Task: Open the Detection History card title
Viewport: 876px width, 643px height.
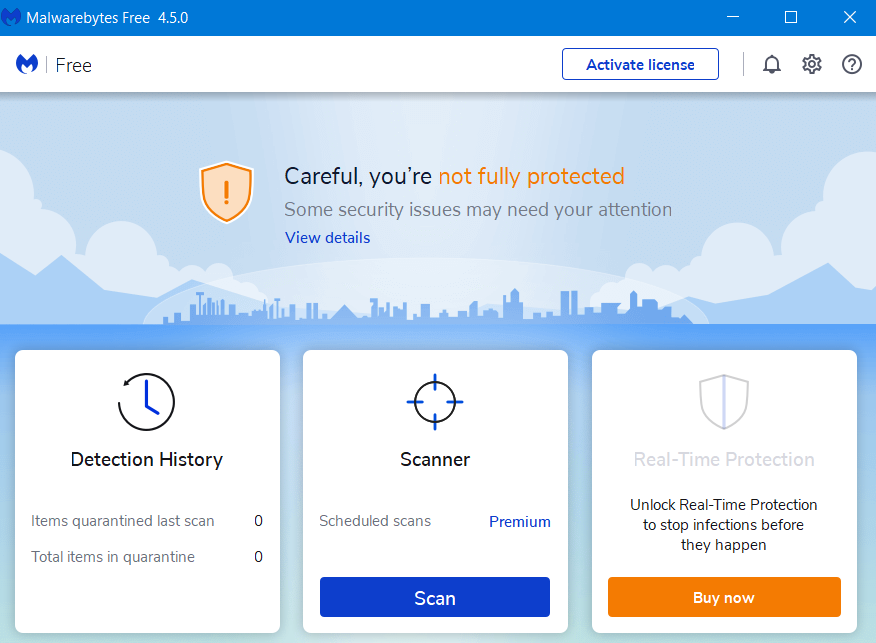Action: click(x=146, y=459)
